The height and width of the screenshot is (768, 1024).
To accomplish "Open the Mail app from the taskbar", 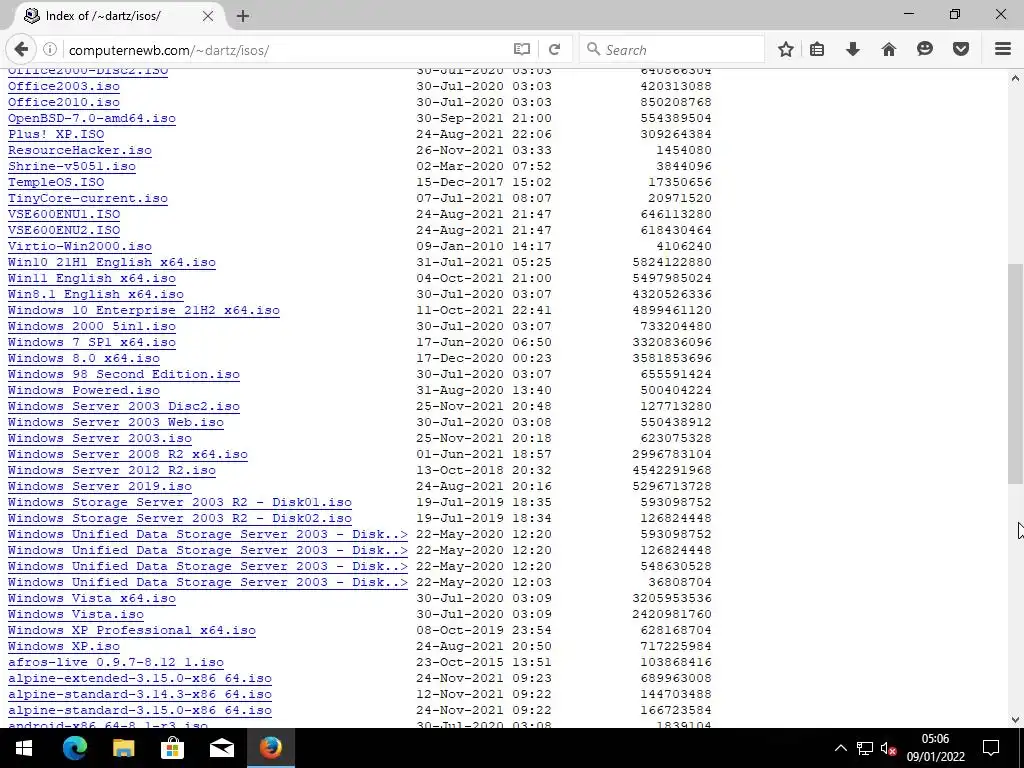I will [x=222, y=748].
